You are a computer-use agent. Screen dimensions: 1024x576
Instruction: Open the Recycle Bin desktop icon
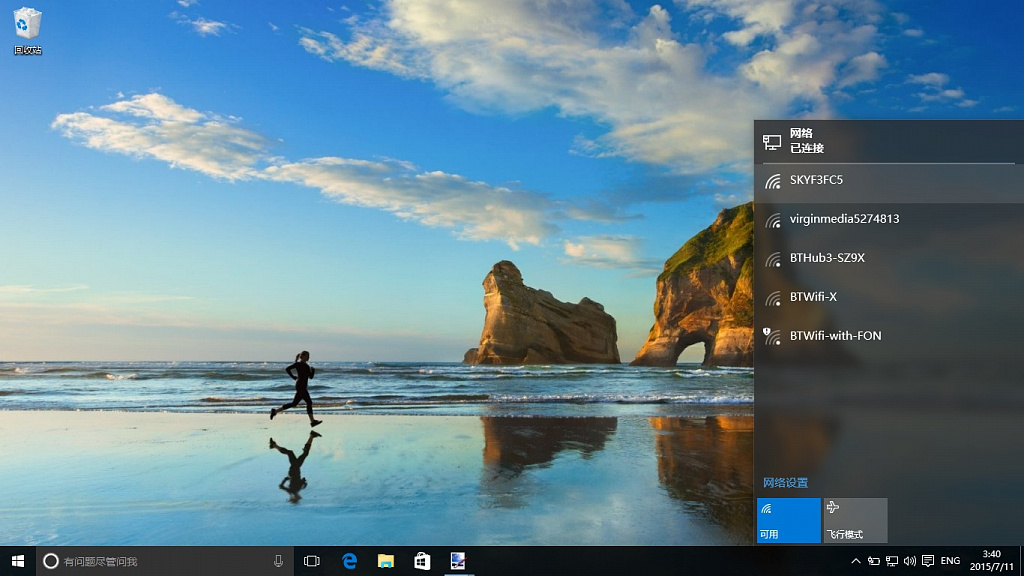tap(27, 31)
